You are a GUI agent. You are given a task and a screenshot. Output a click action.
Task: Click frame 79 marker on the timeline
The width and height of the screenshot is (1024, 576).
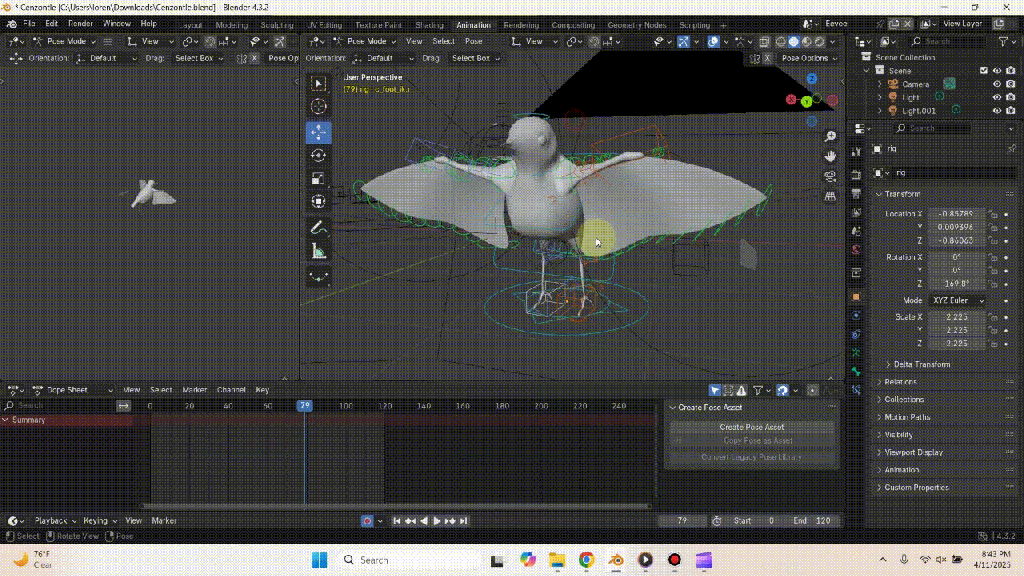click(304, 406)
